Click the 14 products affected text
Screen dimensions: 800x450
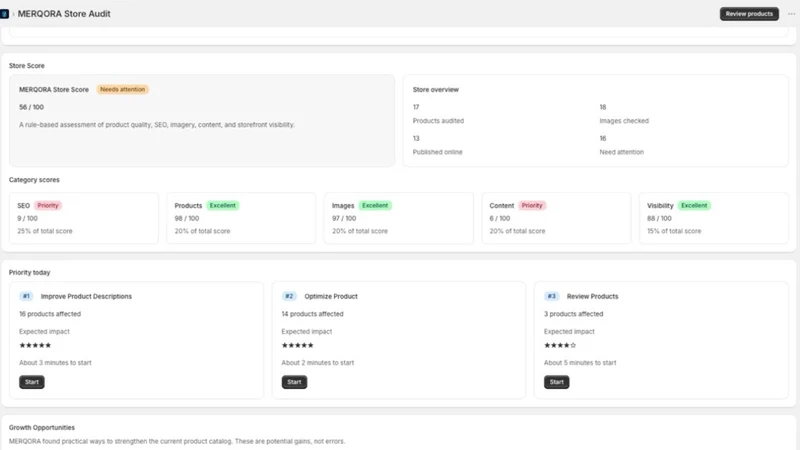coord(312,314)
